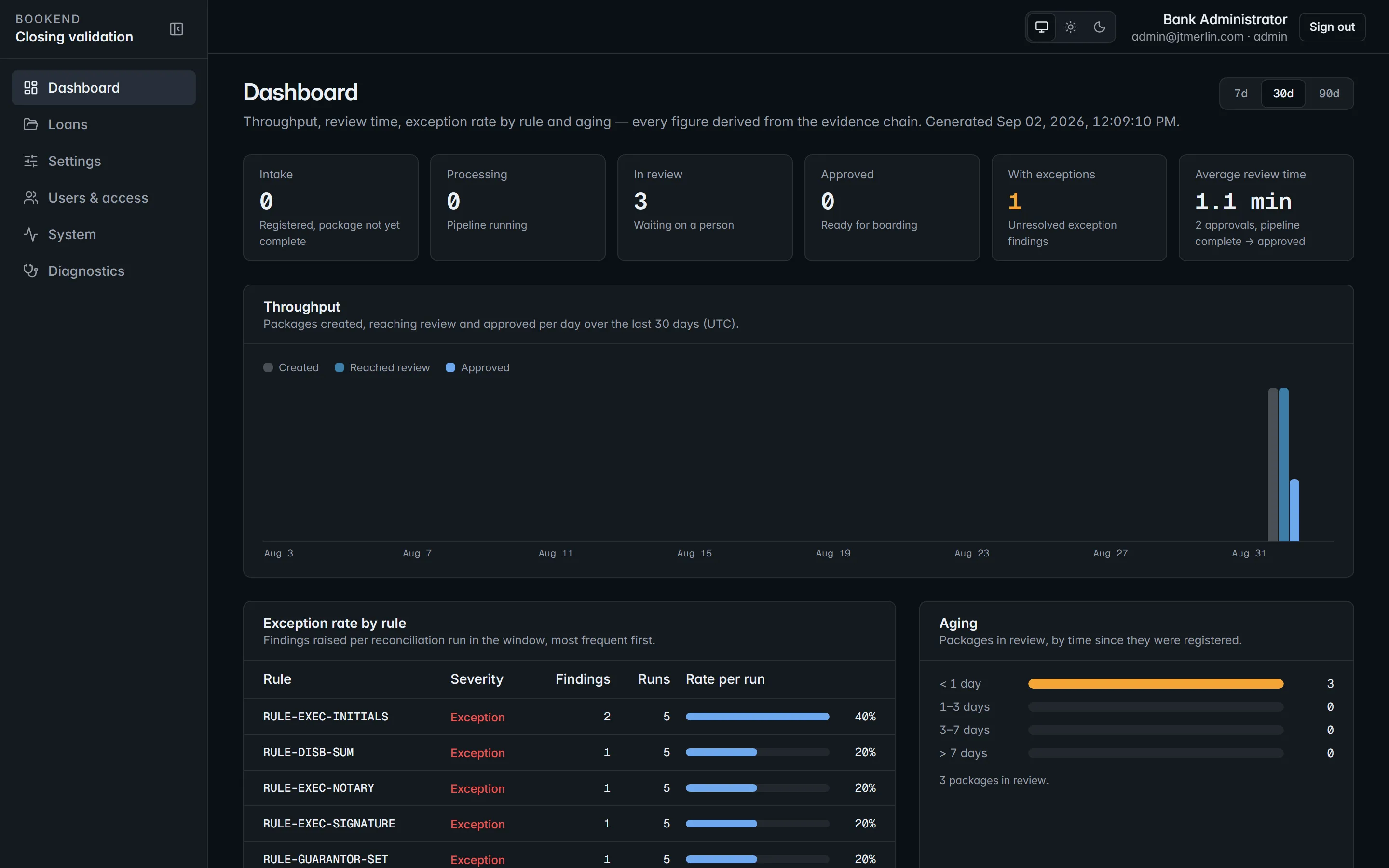Switch to light theme sun icon
Image resolution: width=1389 pixels, height=868 pixels.
tap(1071, 27)
